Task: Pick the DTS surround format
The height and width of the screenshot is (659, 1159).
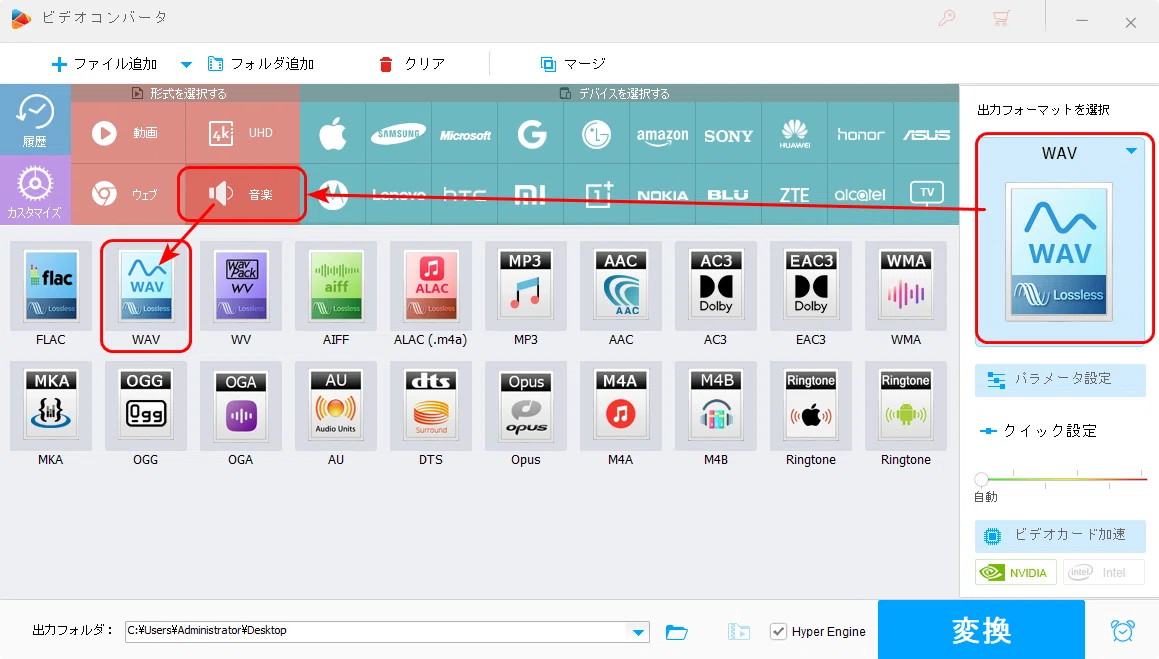Action: (x=431, y=406)
